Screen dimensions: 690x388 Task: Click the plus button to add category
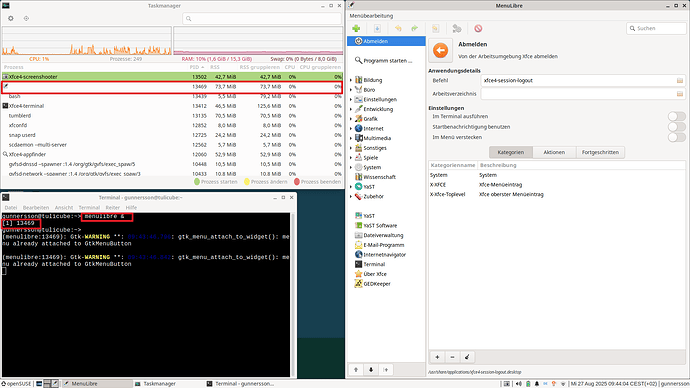pos(437,357)
